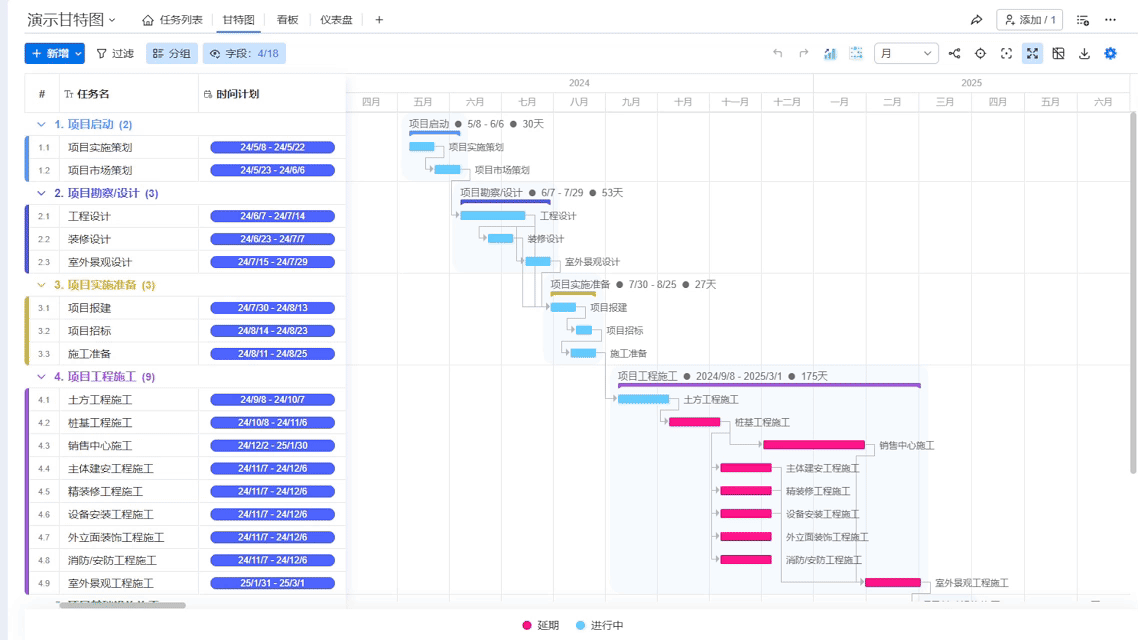The height and width of the screenshot is (640, 1138).
Task: Click the task dependency link icon
Action: pos(954,54)
